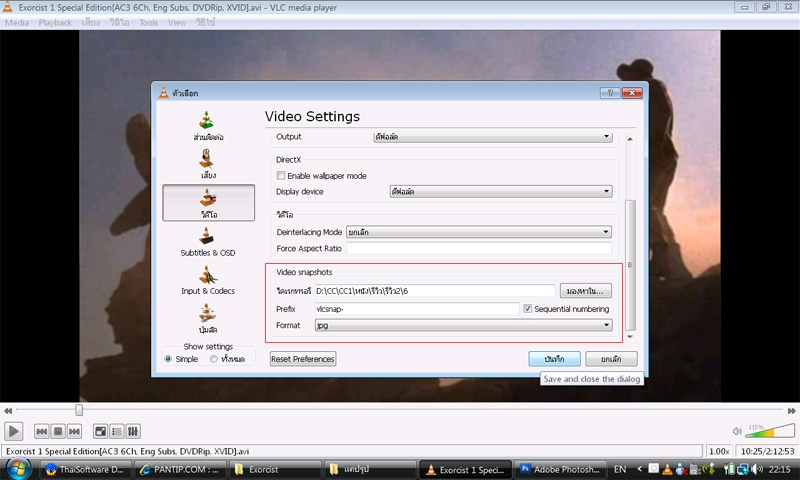Open the Playback menu
Image resolution: width=800 pixels, height=480 pixels.
click(x=55, y=22)
